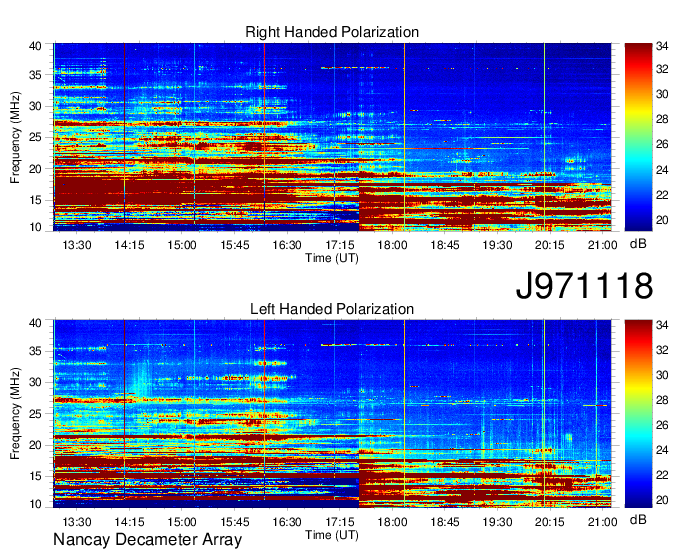The width and height of the screenshot is (680, 552).
Task: Click the 'Left Handed Polarization' title
Action: pyautogui.click(x=332, y=309)
